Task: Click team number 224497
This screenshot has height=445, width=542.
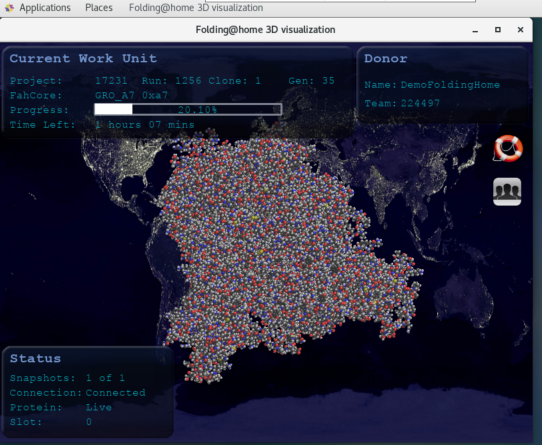Action: pyautogui.click(x=420, y=103)
